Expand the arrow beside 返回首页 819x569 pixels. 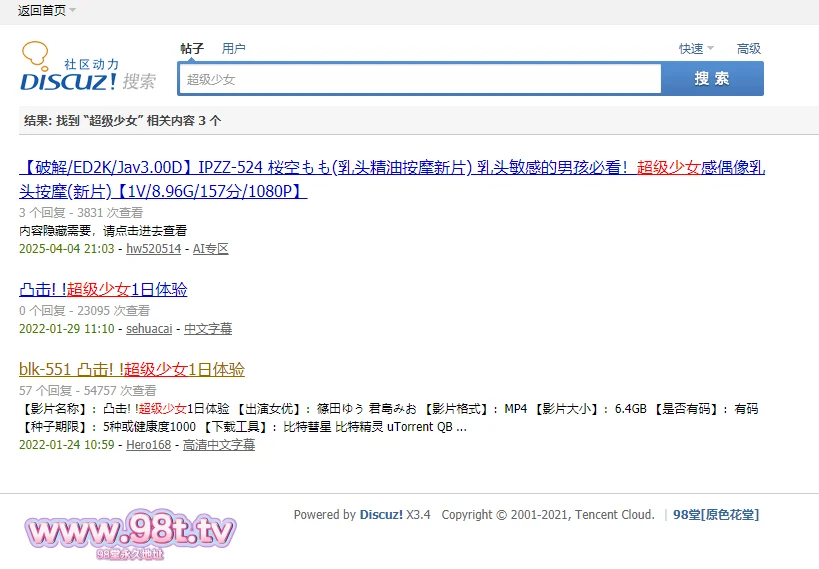pyautogui.click(x=73, y=11)
